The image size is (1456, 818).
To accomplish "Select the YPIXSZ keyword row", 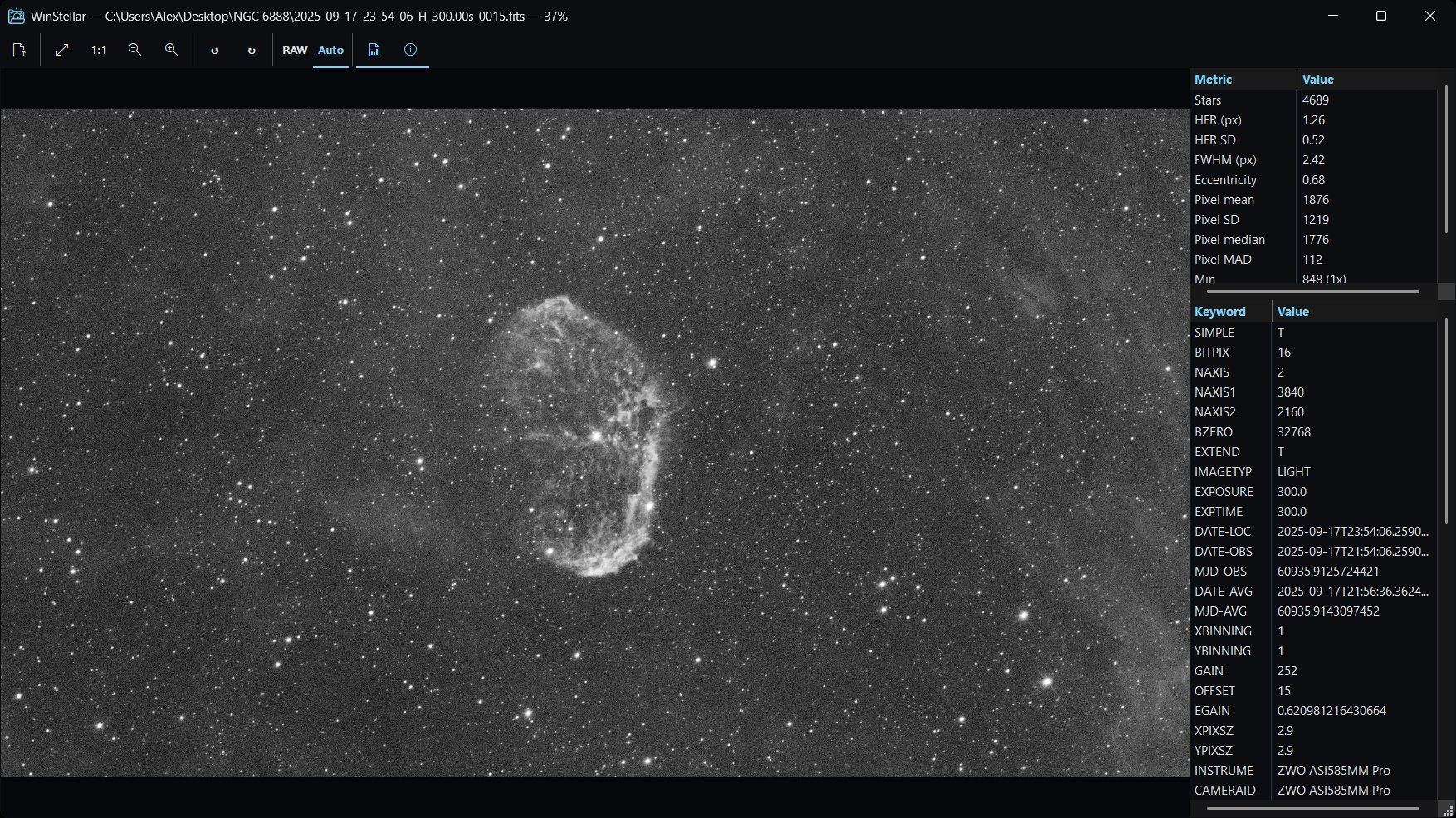I will click(1314, 750).
